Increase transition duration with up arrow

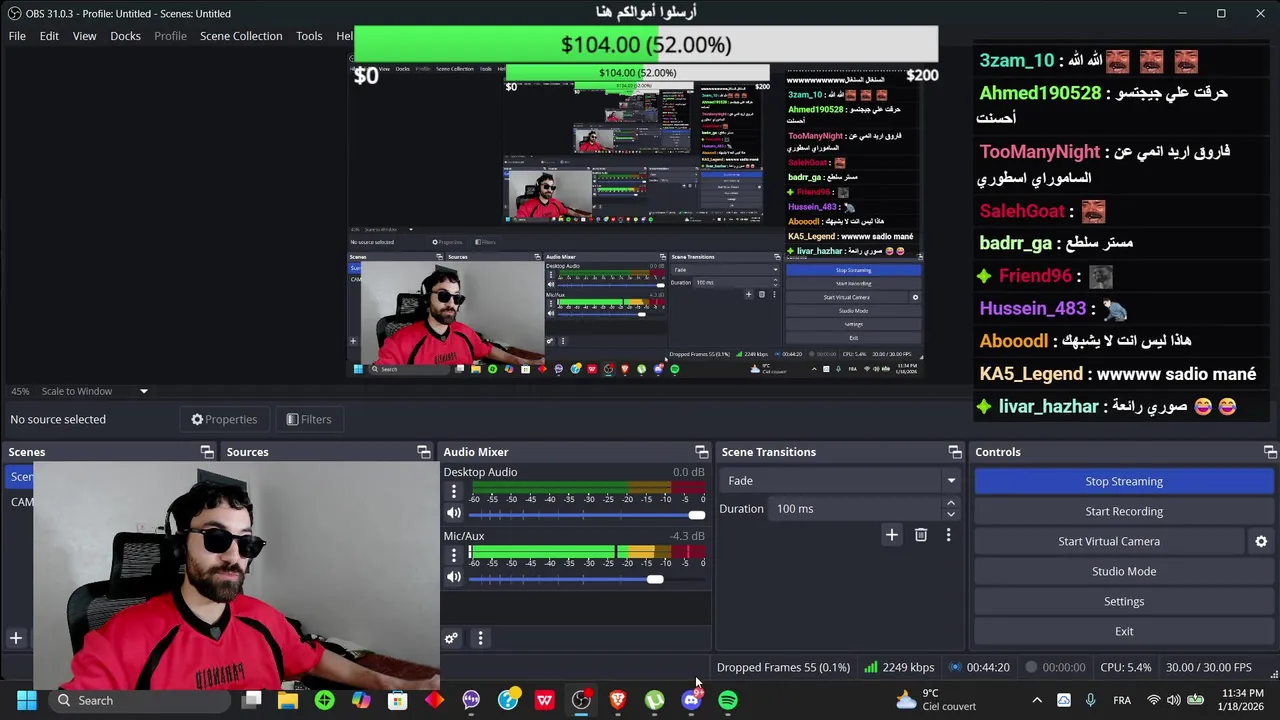(950, 503)
